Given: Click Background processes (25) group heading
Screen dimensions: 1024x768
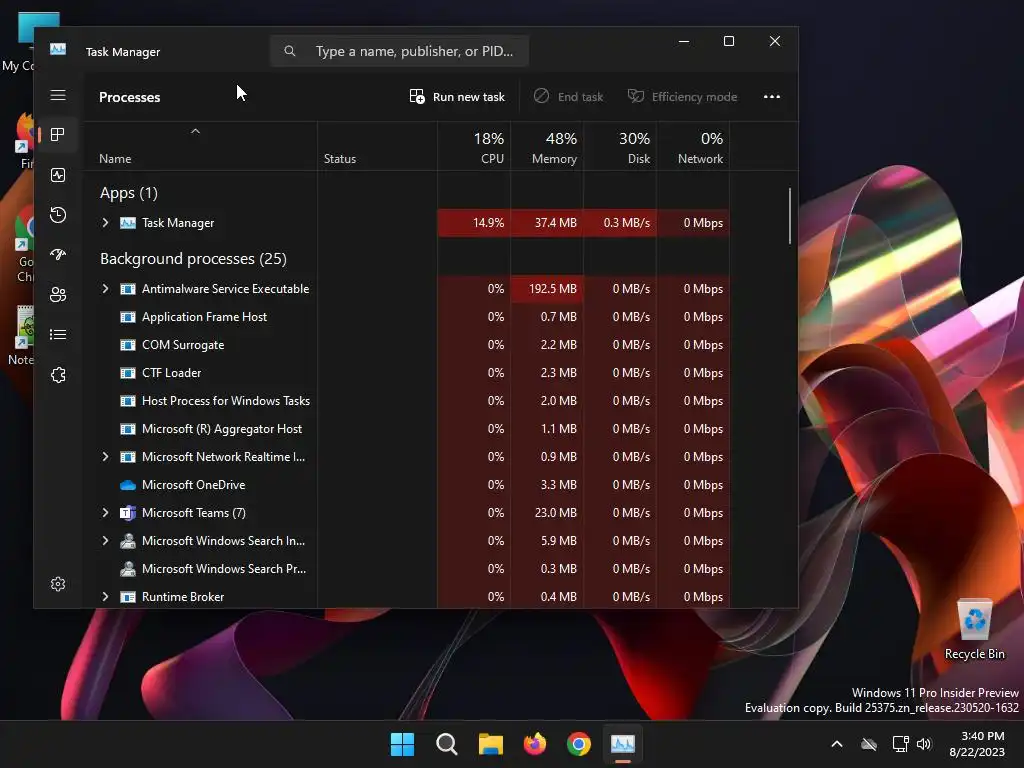Looking at the screenshot, I should (x=193, y=259).
